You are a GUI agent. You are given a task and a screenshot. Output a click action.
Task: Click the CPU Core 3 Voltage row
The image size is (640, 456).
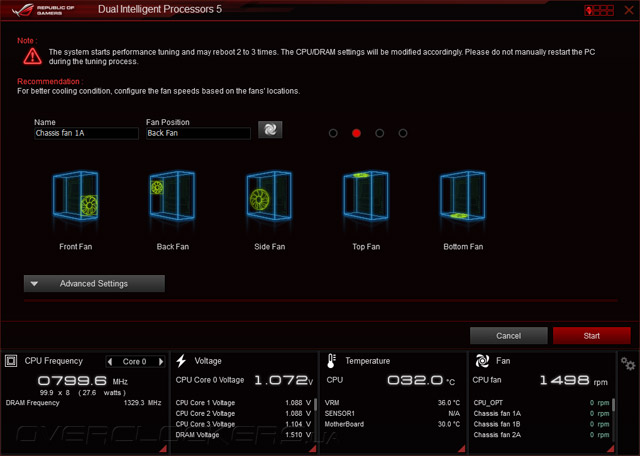click(x=243, y=424)
